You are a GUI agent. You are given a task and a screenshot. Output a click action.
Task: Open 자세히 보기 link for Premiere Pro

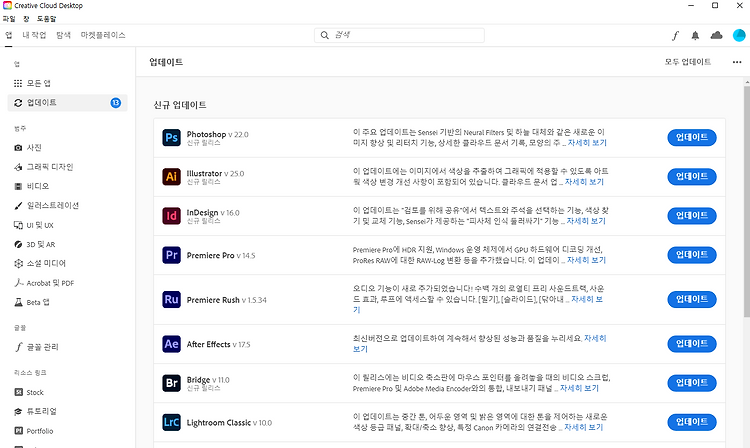coord(586,261)
